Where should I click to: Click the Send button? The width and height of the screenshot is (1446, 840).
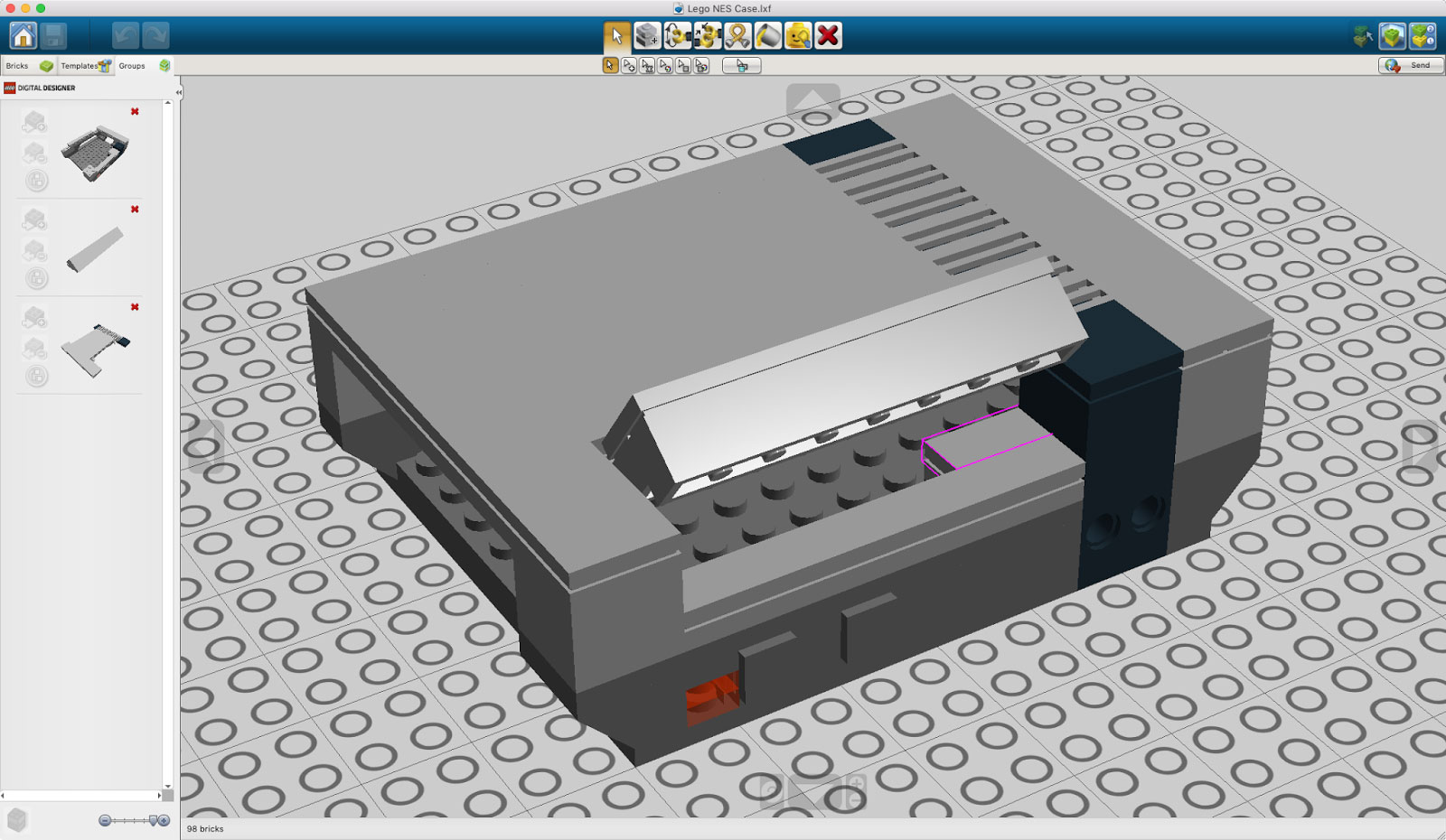click(1411, 65)
